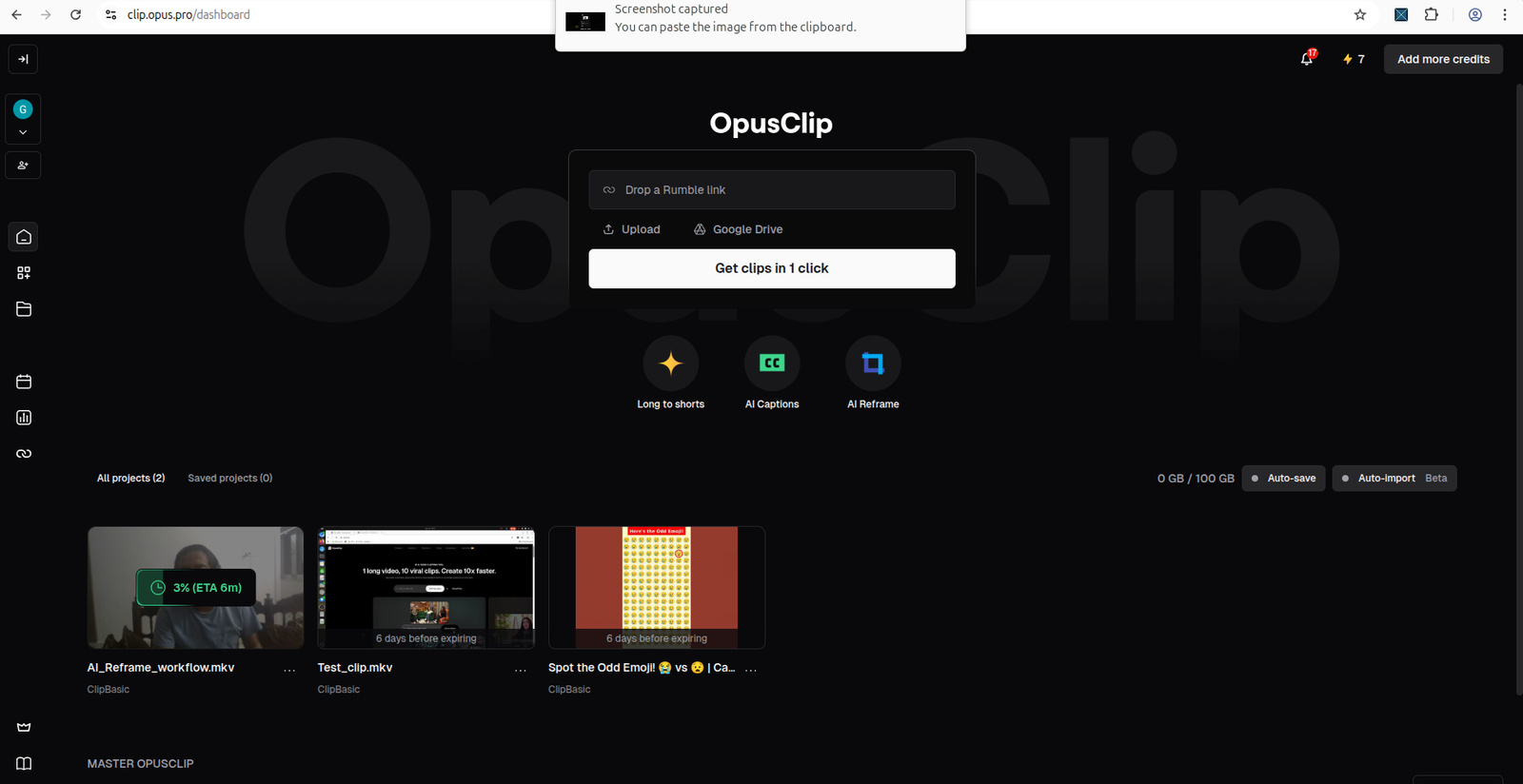
Task: Switch to All projects (2) tab
Action: tap(130, 479)
